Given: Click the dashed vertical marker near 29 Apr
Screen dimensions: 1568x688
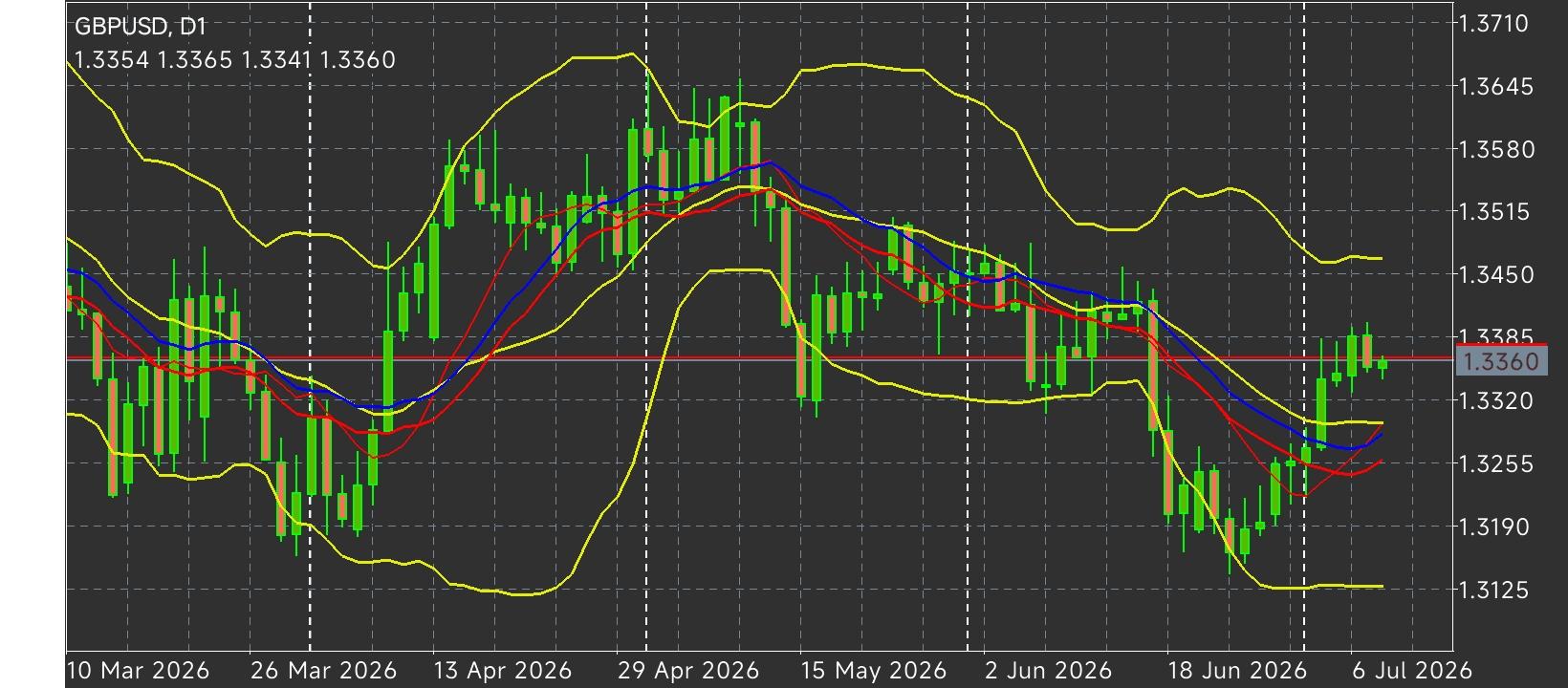Looking at the screenshot, I should 646,325.
